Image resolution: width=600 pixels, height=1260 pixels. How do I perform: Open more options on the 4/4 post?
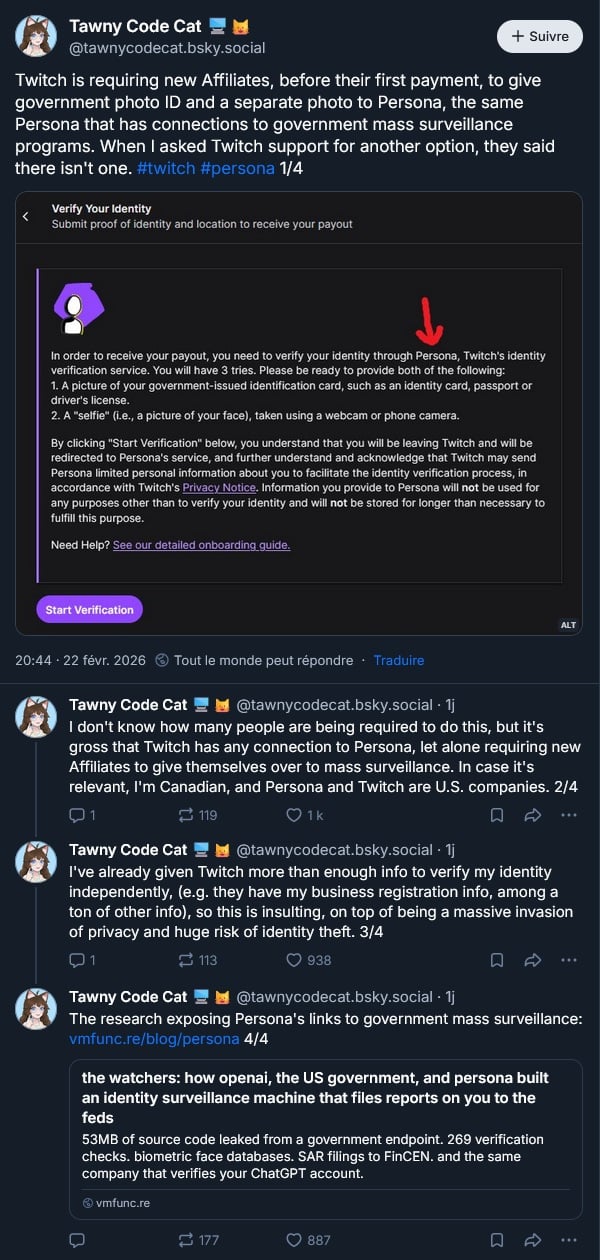pos(569,1240)
